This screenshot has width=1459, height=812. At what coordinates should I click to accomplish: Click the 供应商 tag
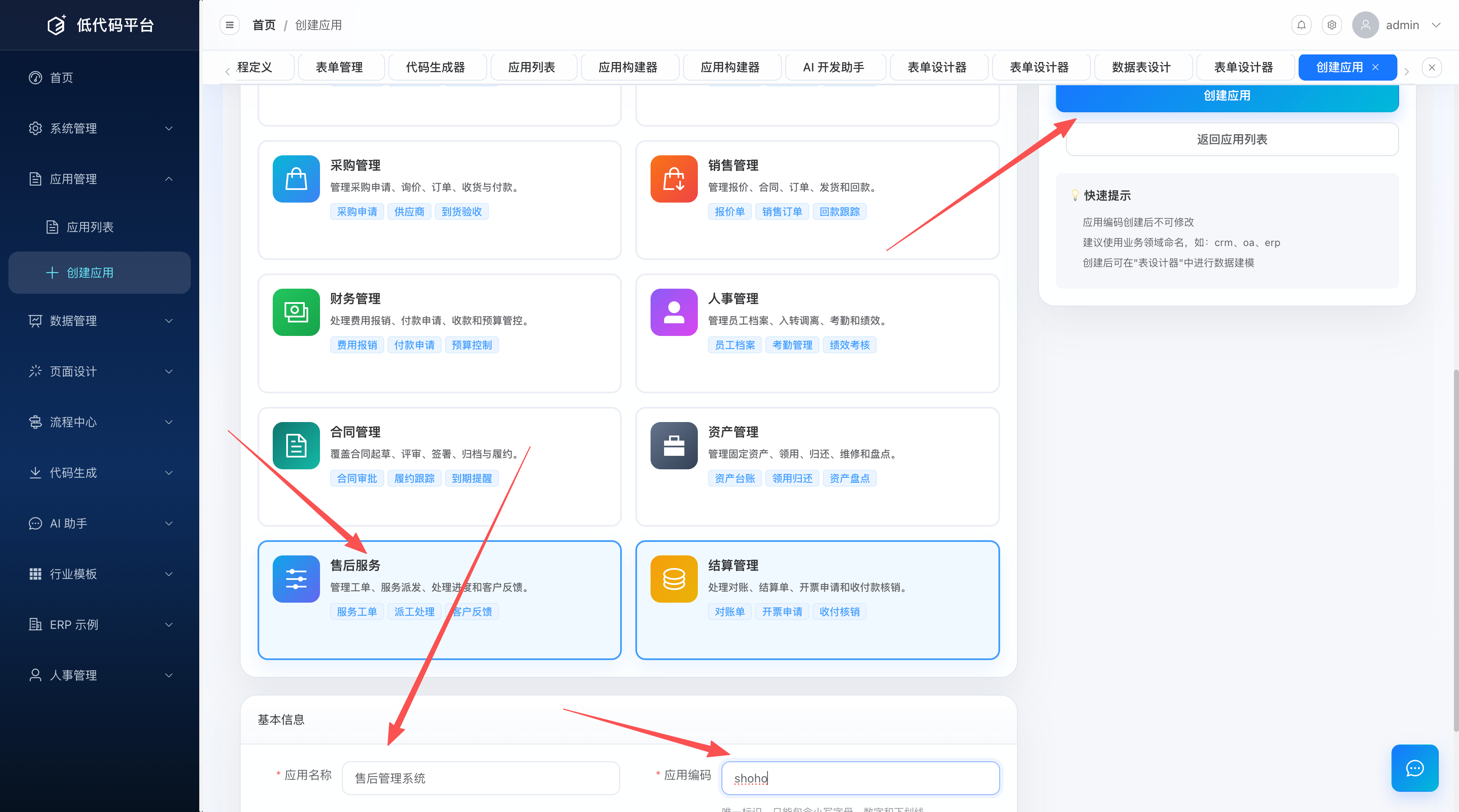click(x=409, y=212)
